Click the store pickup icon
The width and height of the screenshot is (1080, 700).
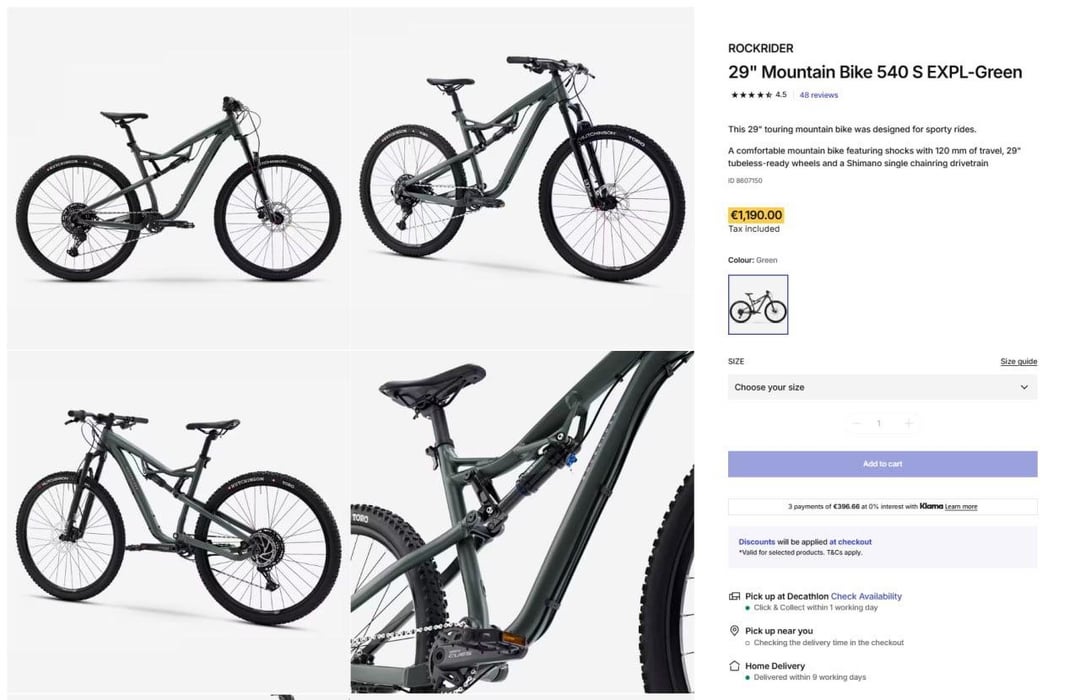click(734, 596)
